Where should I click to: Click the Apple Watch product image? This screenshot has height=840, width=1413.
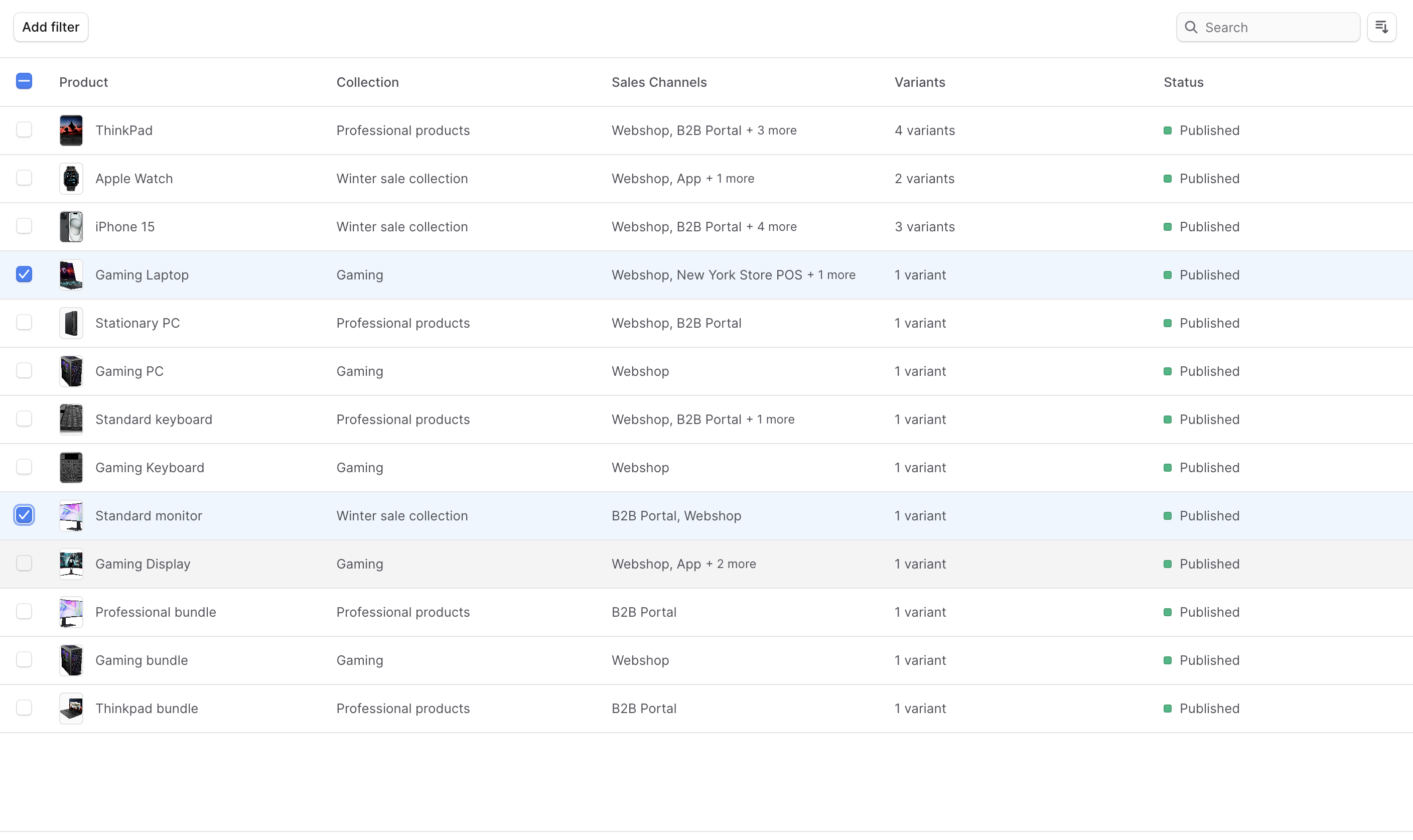pyautogui.click(x=71, y=178)
